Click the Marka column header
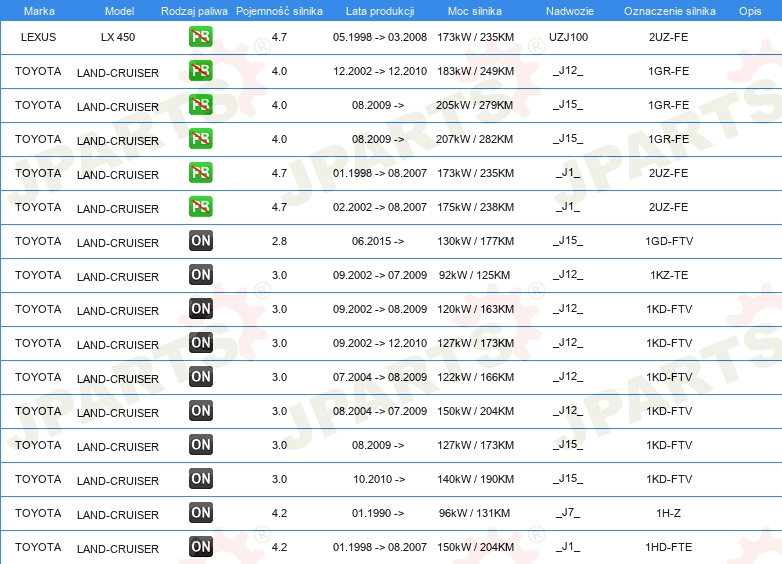The image size is (782, 564). (x=39, y=10)
